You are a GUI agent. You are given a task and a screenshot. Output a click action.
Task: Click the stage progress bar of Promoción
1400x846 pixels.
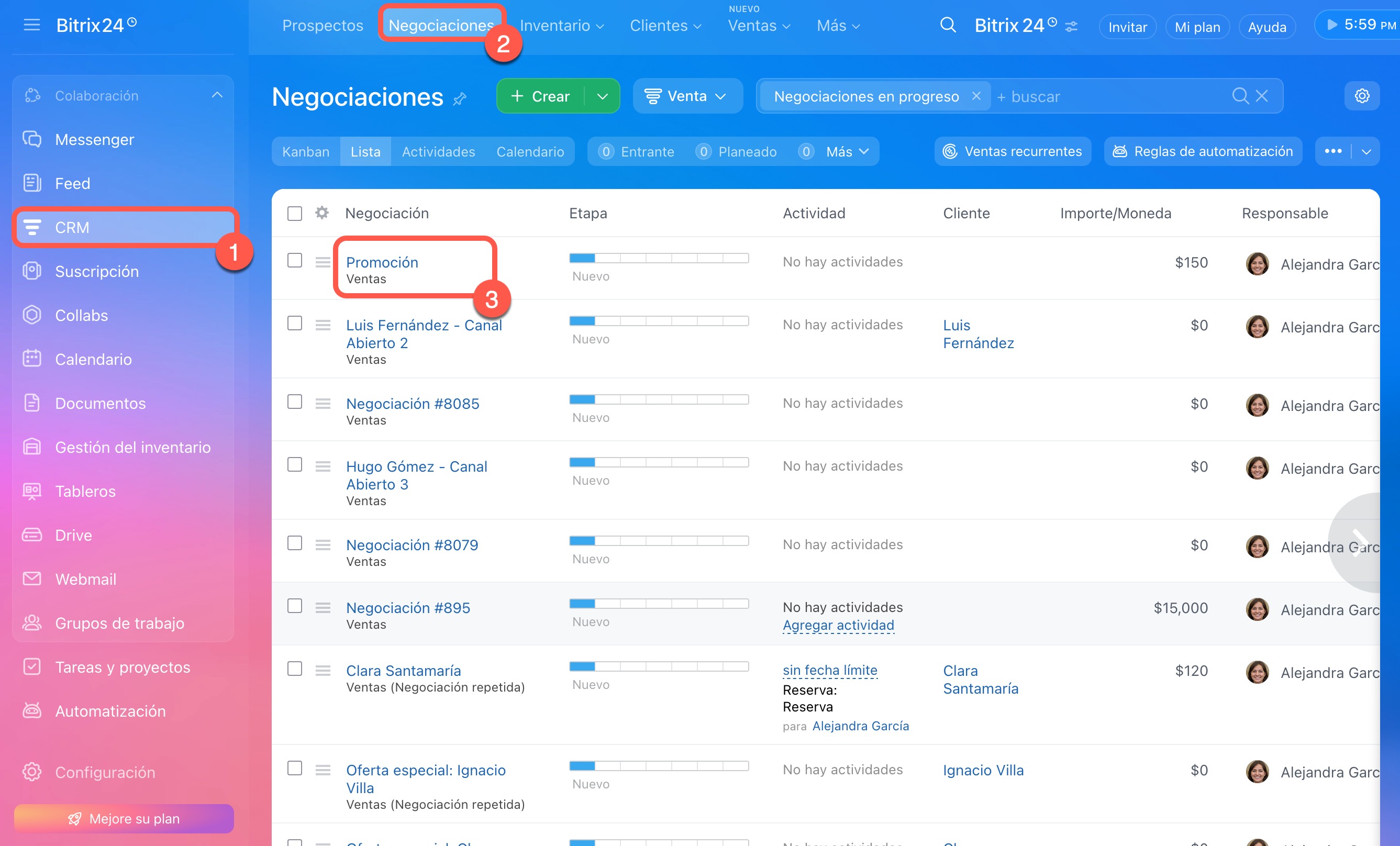coord(659,259)
